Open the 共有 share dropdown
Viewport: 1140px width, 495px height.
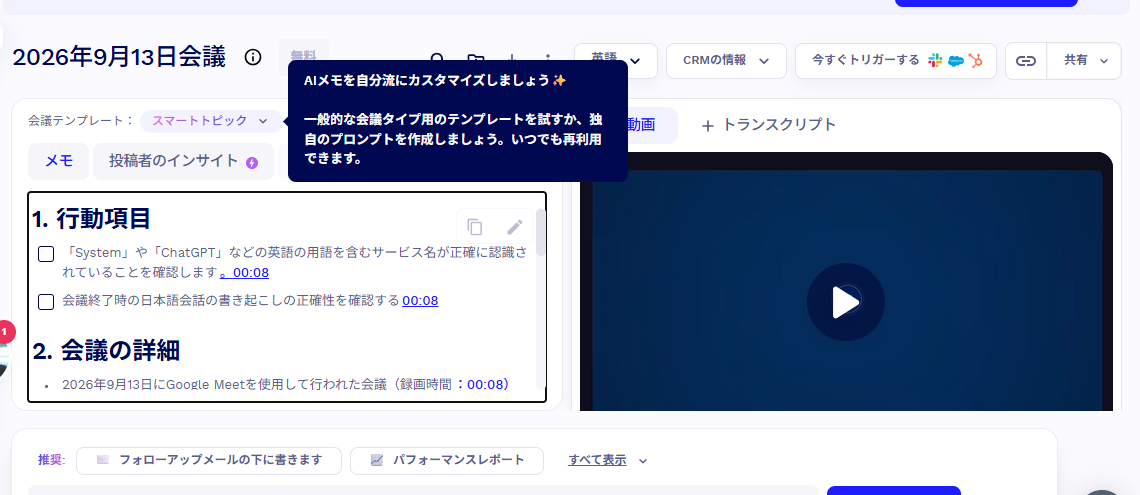(x=1084, y=61)
